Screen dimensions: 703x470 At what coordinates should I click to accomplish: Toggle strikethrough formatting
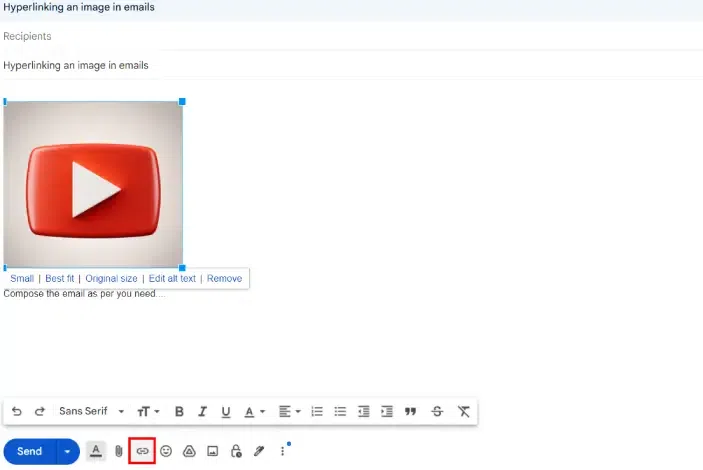[437, 411]
